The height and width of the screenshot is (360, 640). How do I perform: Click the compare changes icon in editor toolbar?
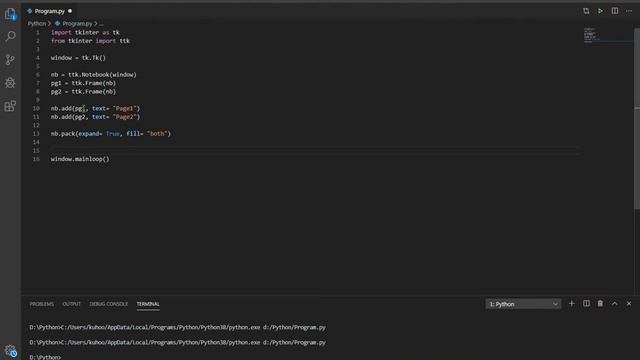pos(586,11)
